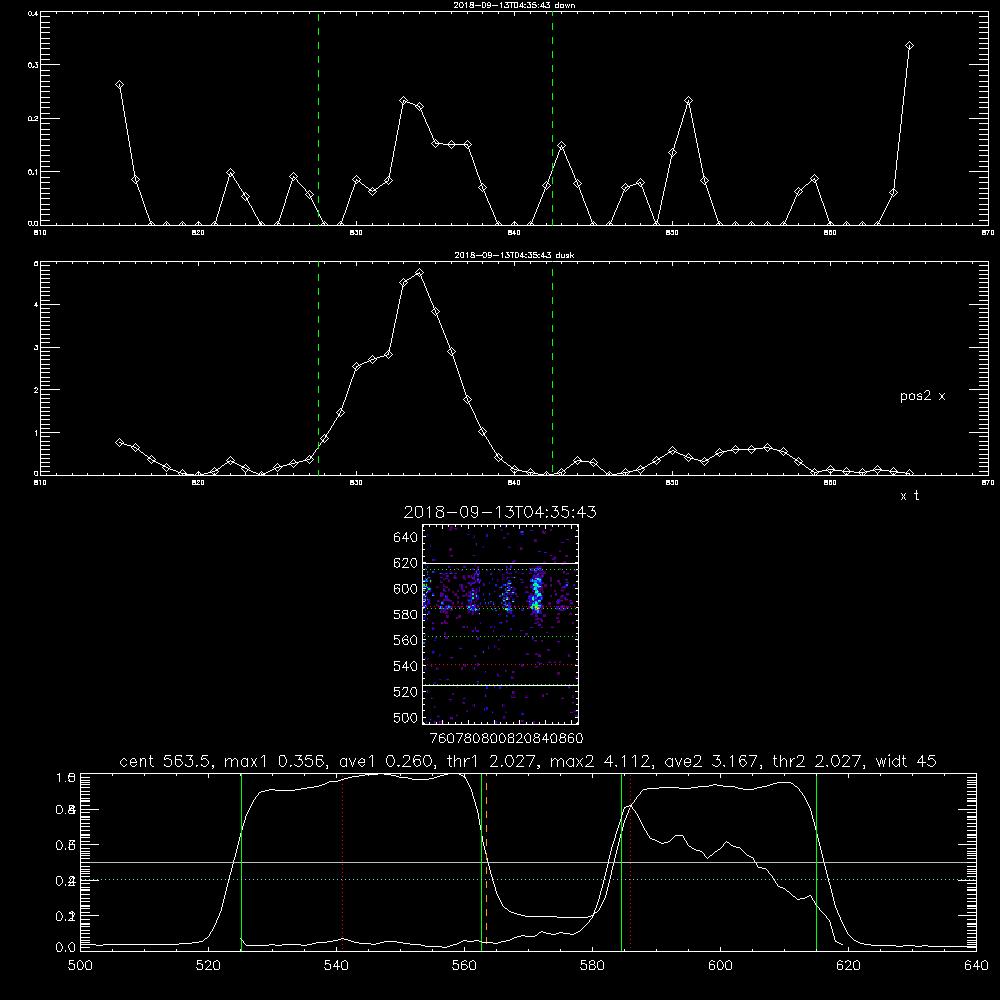Click "520" on the spectrogram y-axis
This screenshot has height=1000, width=1000.
(x=406, y=692)
